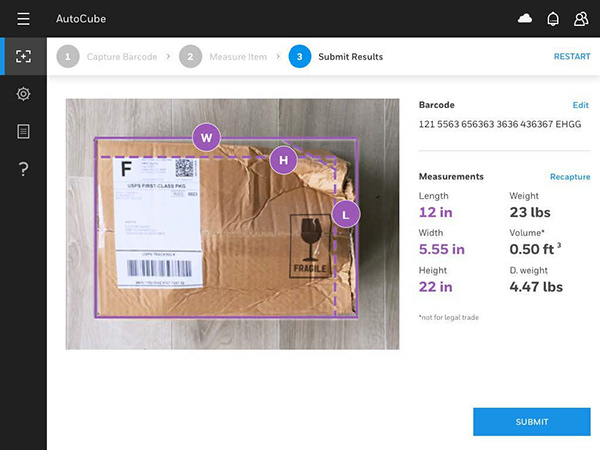Click Weight value 23 lbs
The height and width of the screenshot is (450, 600).
coord(530,212)
